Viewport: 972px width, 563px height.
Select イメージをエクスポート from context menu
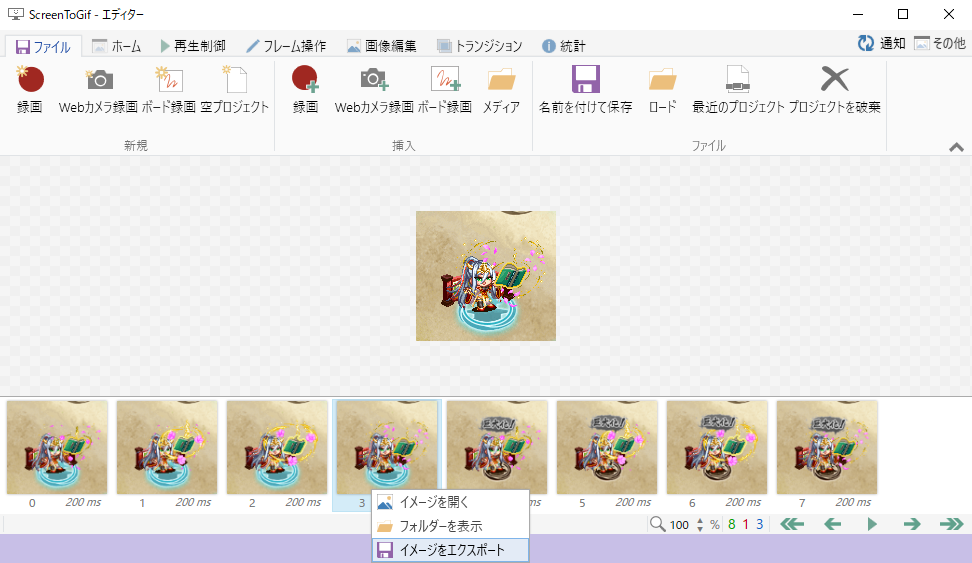point(450,549)
